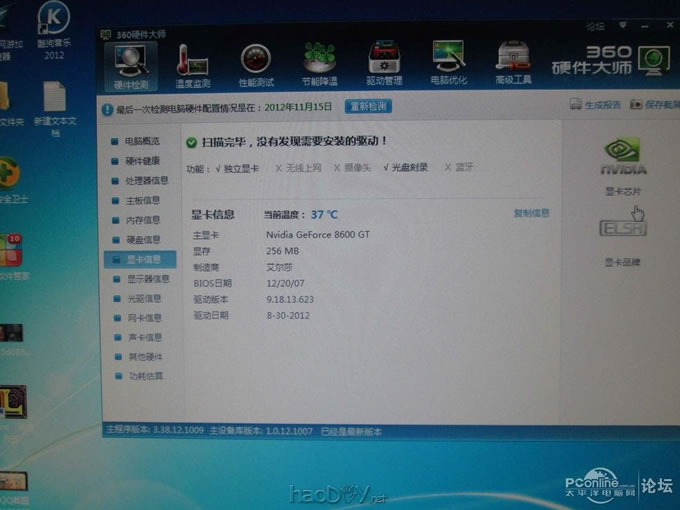This screenshot has width=680, height=510.
Task: Select 显示器信息 from the sidebar
Action: [x=146, y=279]
